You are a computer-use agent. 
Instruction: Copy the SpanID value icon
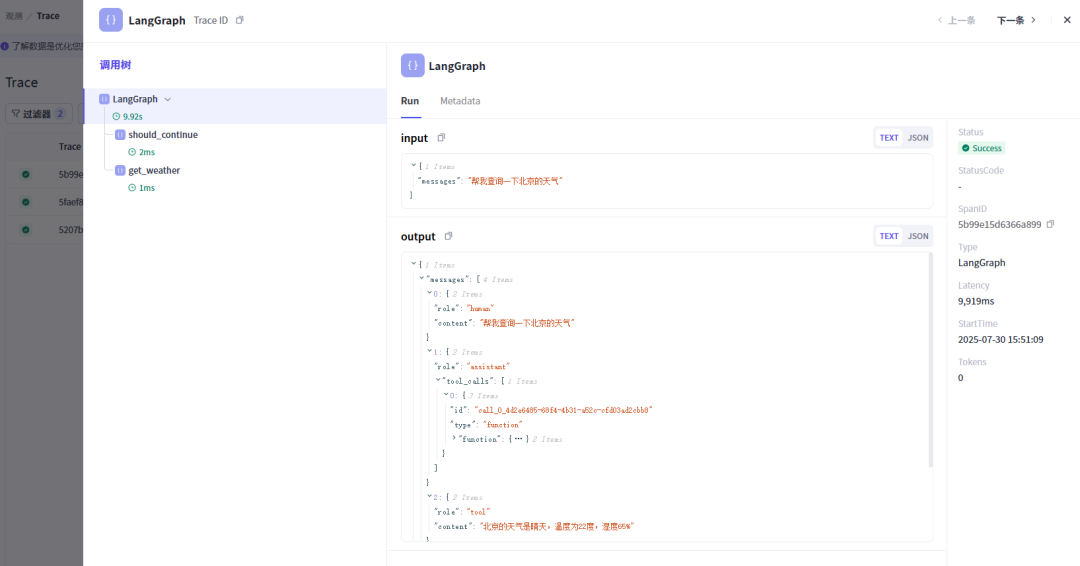1050,225
